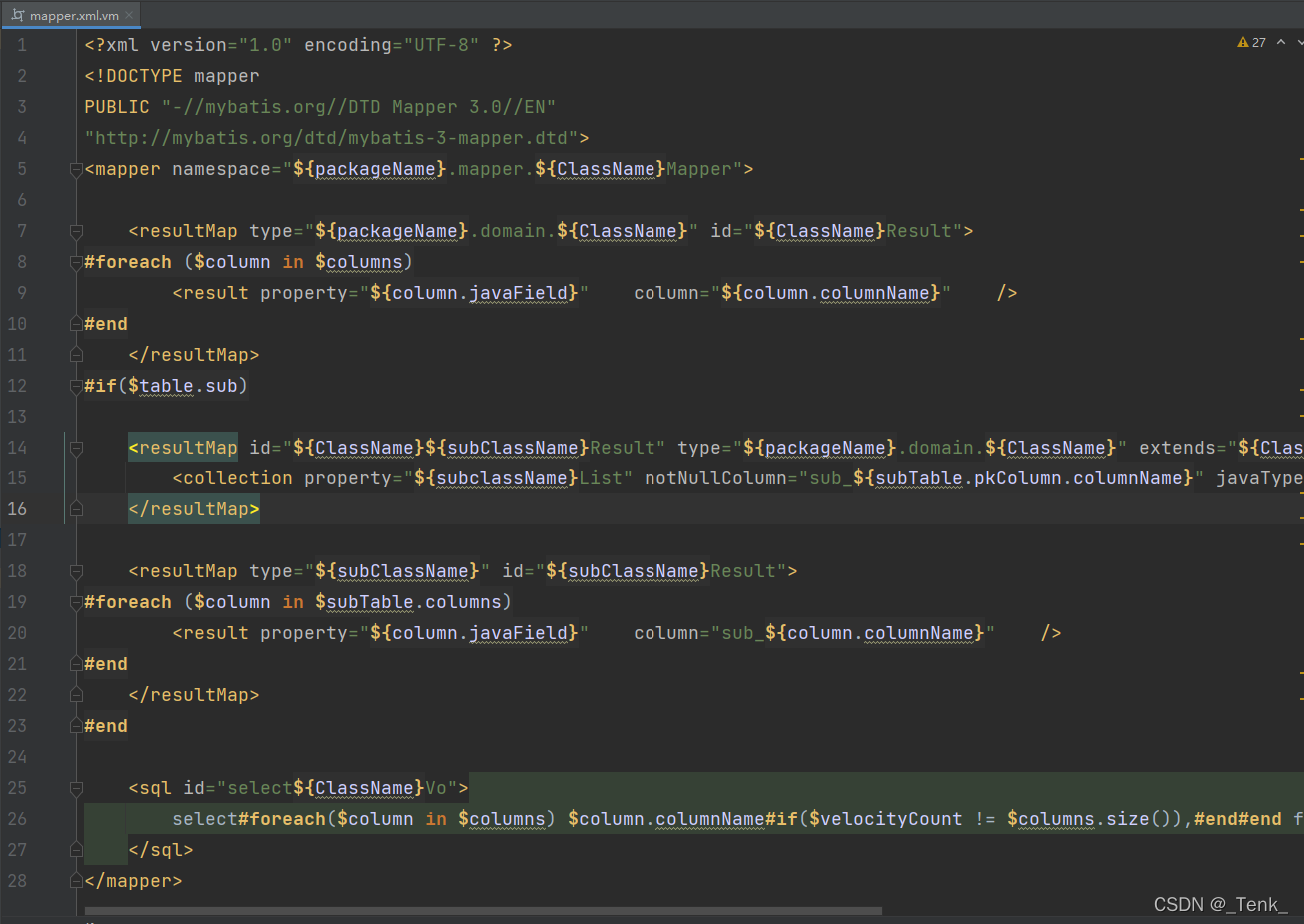1304x924 pixels.
Task: Collapse the fold marker on line 16
Action: point(76,509)
